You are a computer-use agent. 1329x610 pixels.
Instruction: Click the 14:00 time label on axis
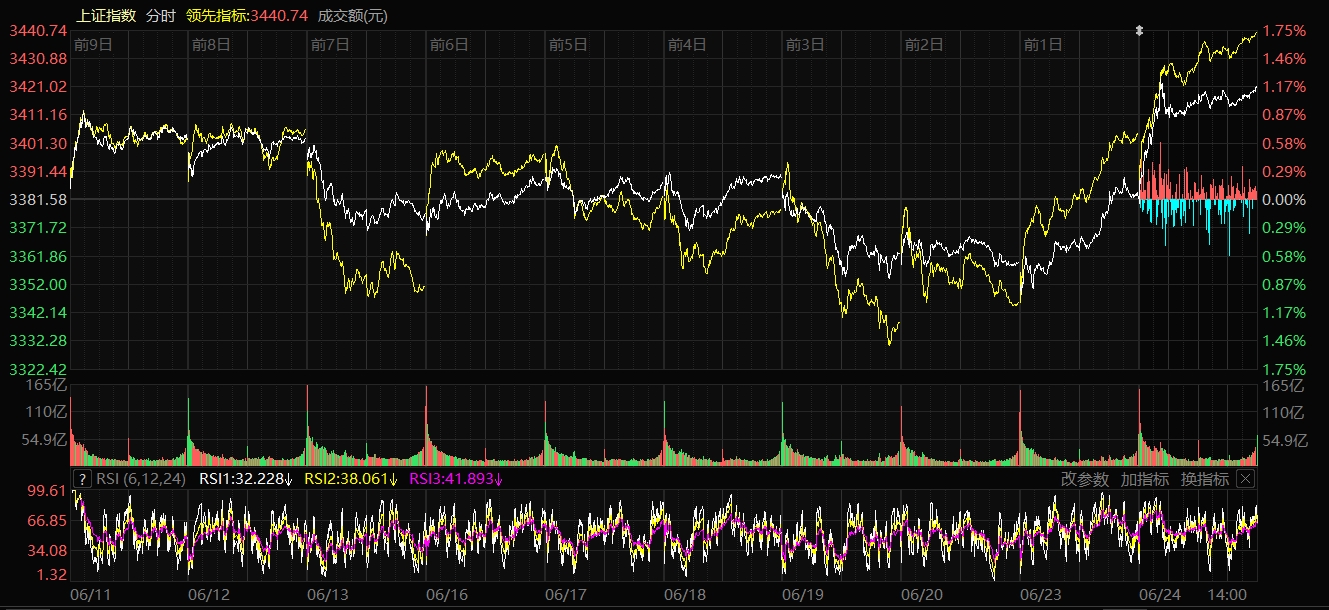tap(1227, 594)
